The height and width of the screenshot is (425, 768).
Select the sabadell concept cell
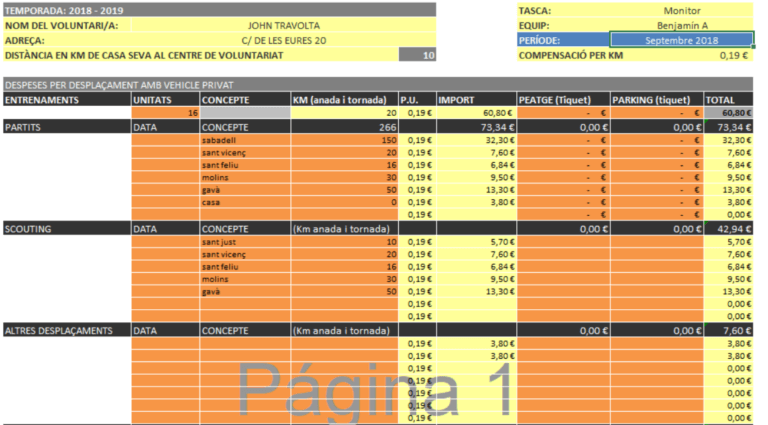(244, 141)
